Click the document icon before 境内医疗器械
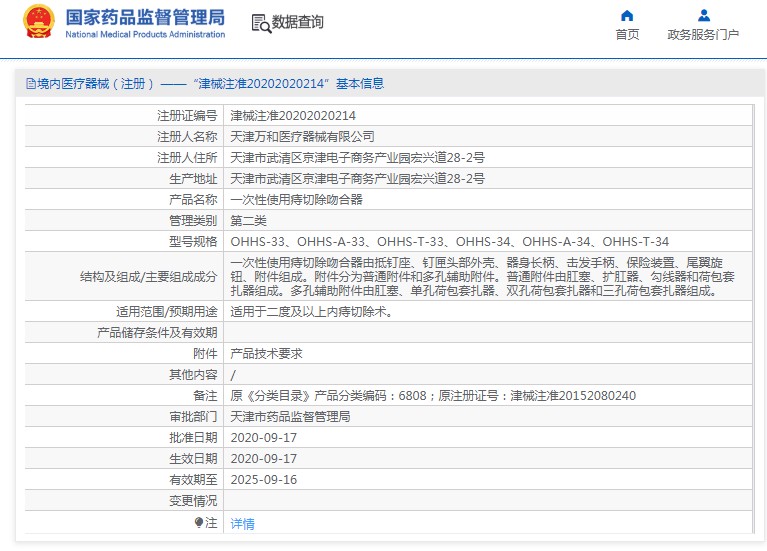This screenshot has width=767, height=551. (x=30, y=84)
